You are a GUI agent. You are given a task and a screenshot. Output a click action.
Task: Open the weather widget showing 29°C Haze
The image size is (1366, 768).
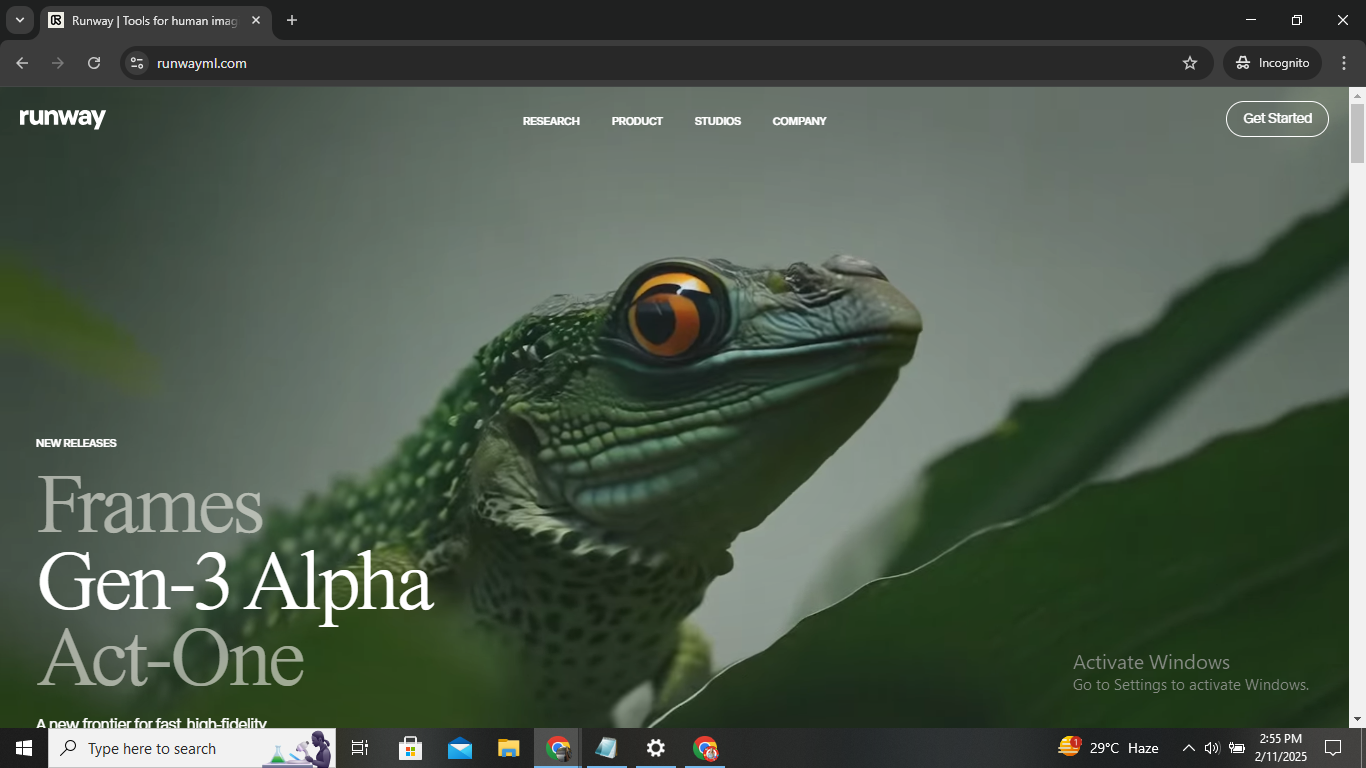[1109, 748]
